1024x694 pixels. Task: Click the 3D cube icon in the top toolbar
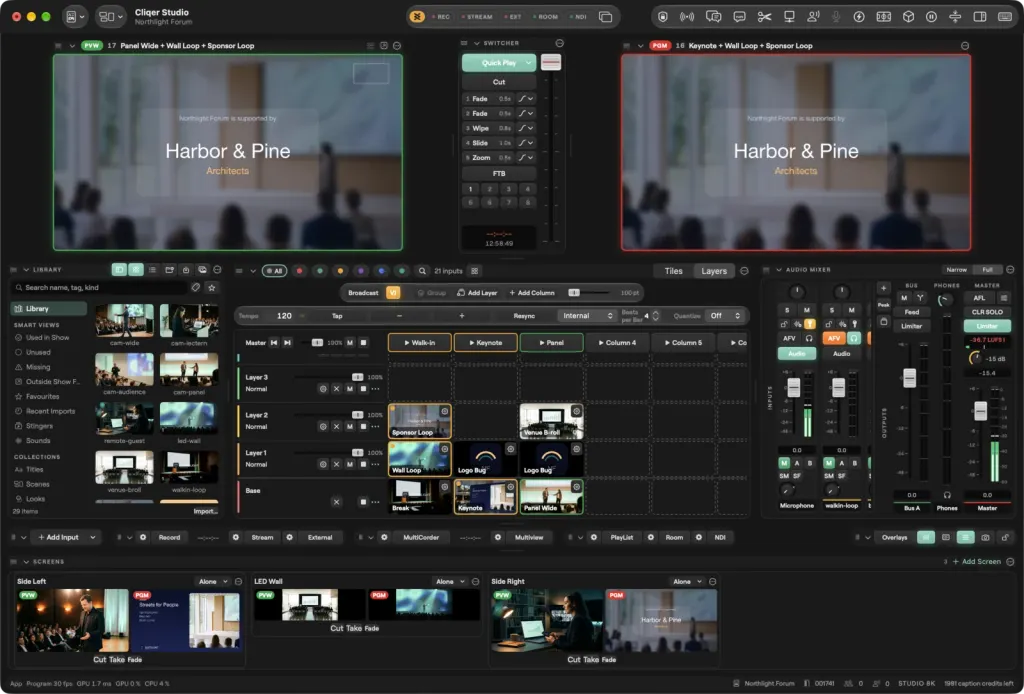[908, 17]
